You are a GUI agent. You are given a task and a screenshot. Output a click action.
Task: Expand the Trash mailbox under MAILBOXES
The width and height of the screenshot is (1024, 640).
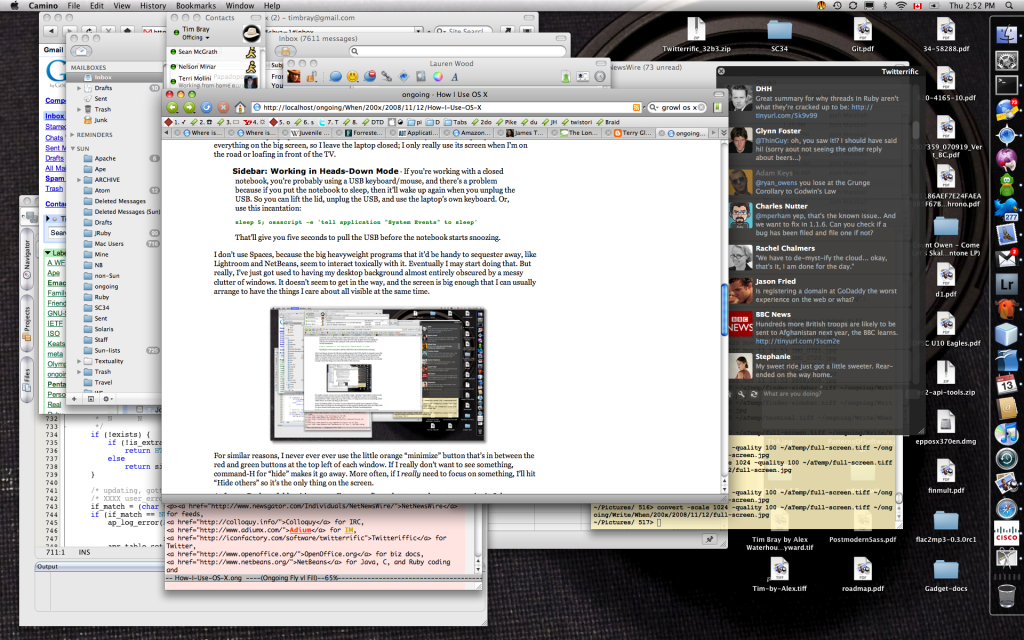click(x=79, y=109)
